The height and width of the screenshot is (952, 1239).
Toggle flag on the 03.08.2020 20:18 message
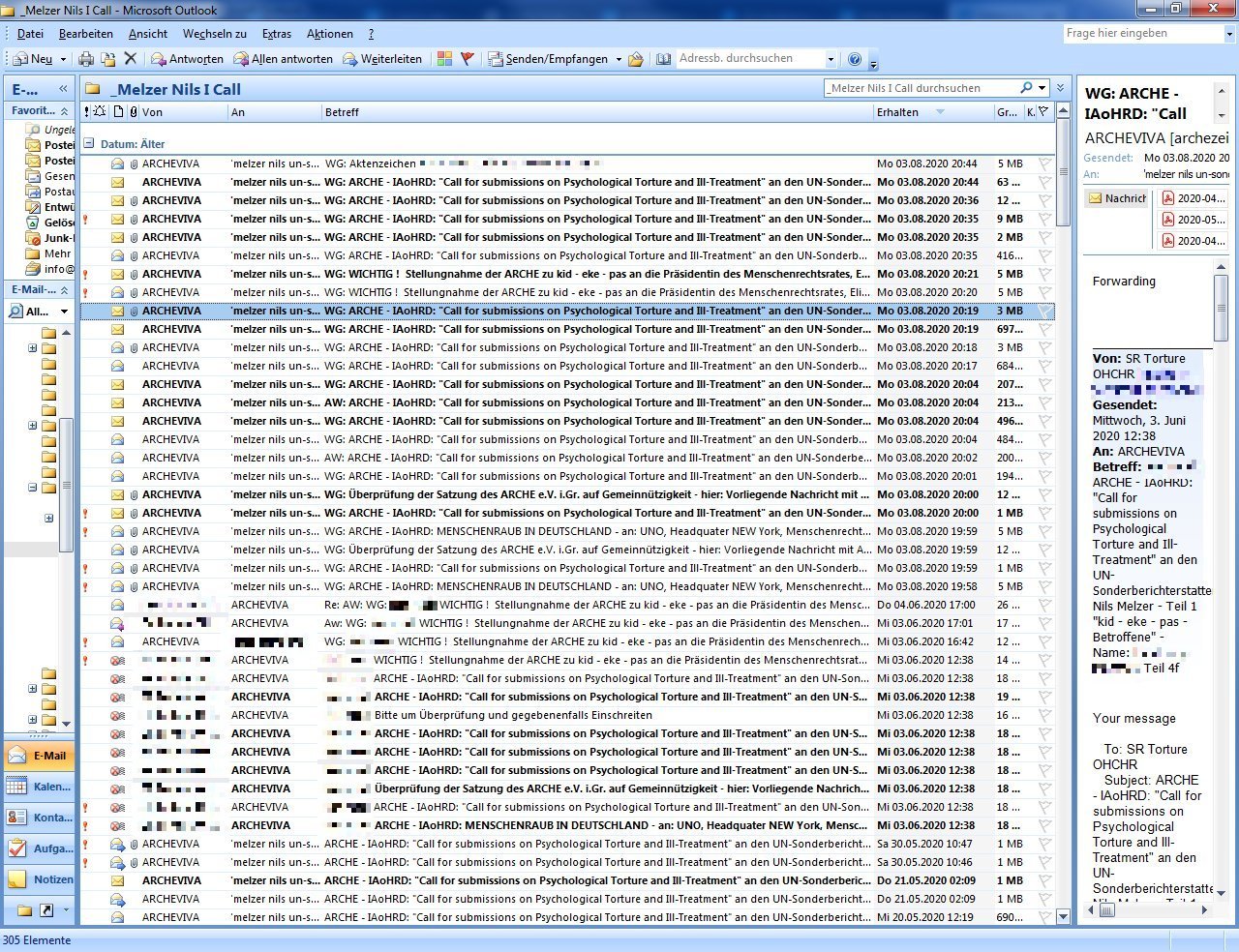[1044, 348]
